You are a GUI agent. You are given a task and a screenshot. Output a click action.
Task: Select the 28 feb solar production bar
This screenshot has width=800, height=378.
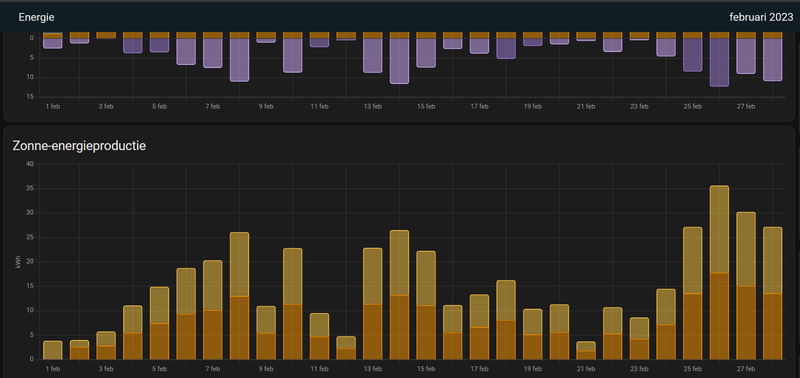tap(772, 293)
